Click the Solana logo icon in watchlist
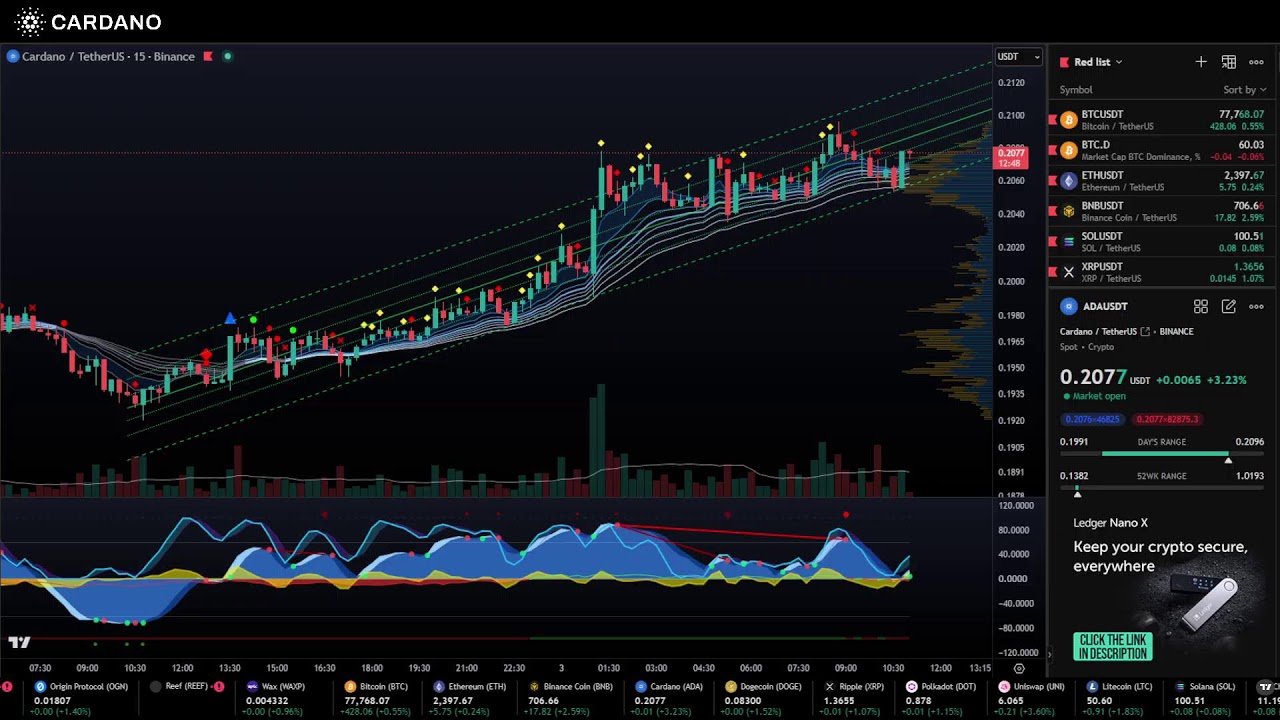 [x=1069, y=242]
